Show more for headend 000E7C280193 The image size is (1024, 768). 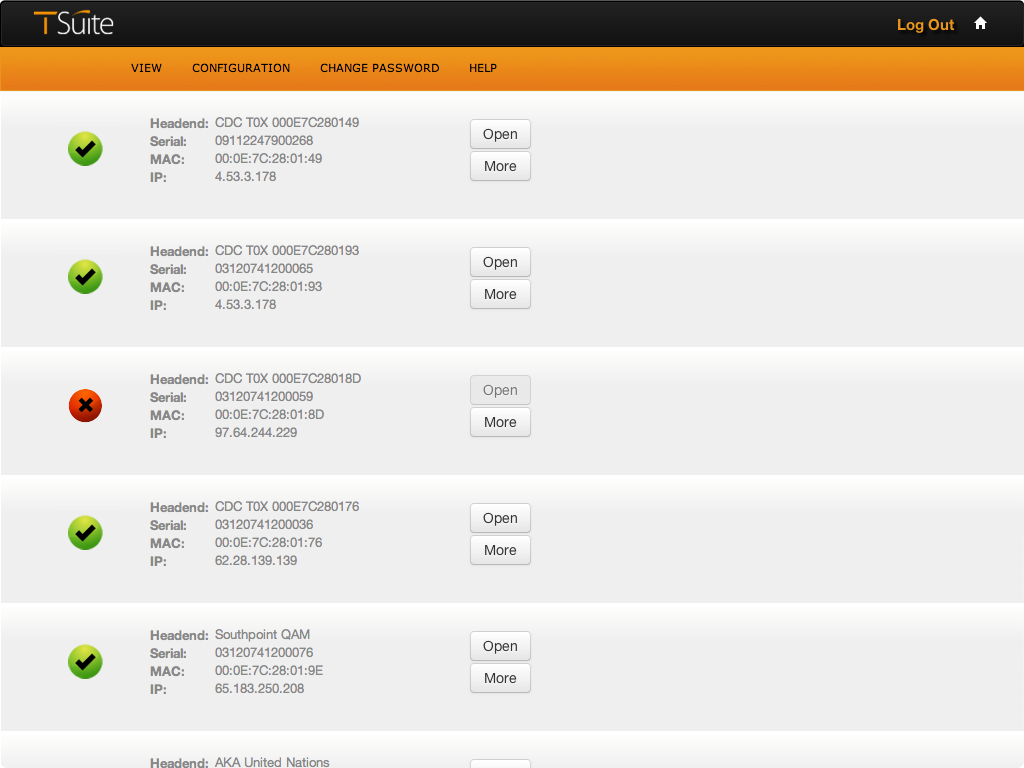pos(500,294)
